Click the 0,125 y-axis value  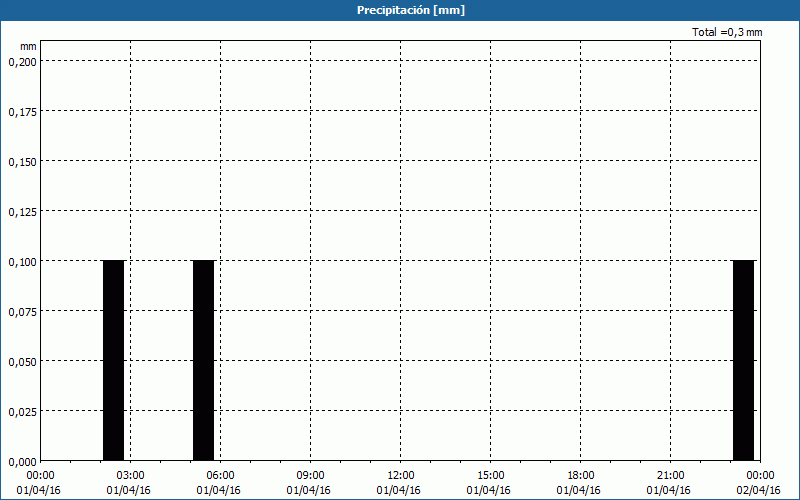point(22,212)
